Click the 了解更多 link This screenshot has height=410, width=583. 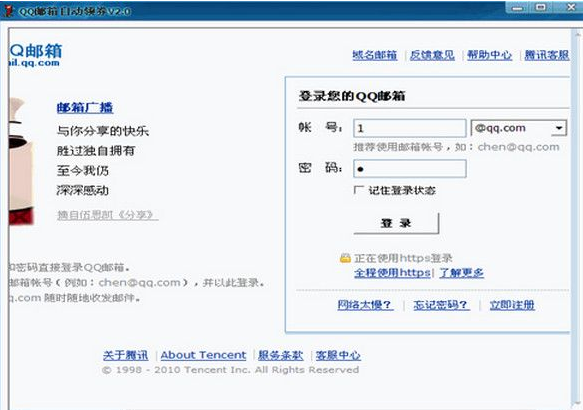click(461, 273)
